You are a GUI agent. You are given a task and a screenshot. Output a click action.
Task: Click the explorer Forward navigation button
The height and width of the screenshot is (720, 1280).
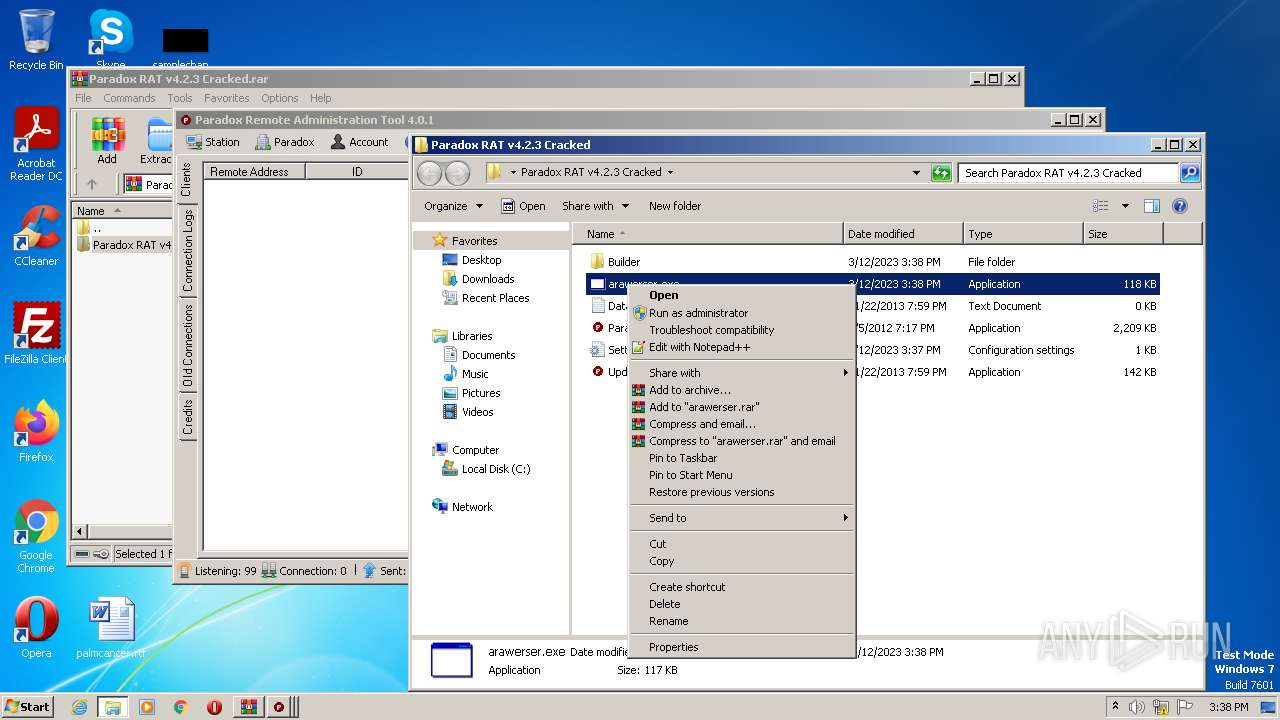[x=457, y=172]
